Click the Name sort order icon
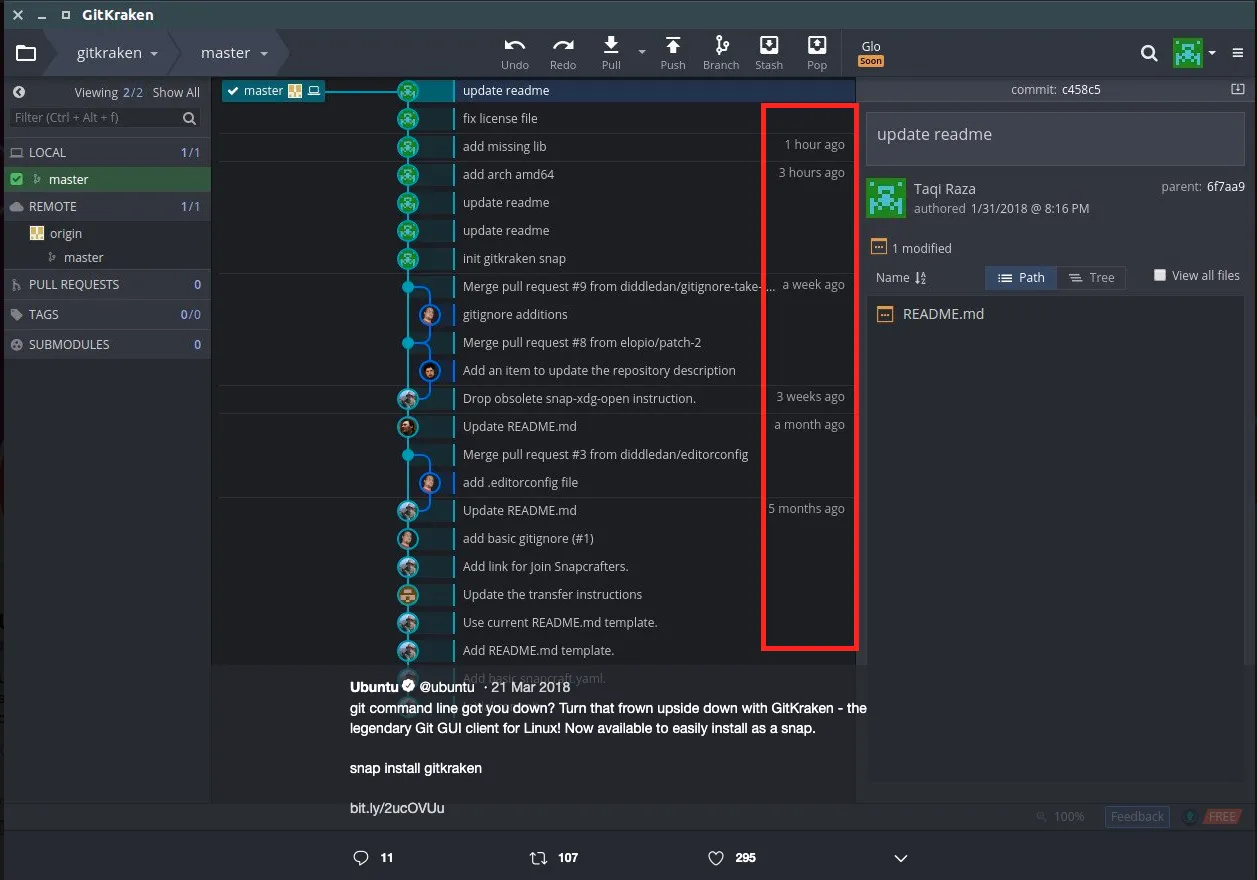This screenshot has width=1257, height=880. tap(921, 278)
